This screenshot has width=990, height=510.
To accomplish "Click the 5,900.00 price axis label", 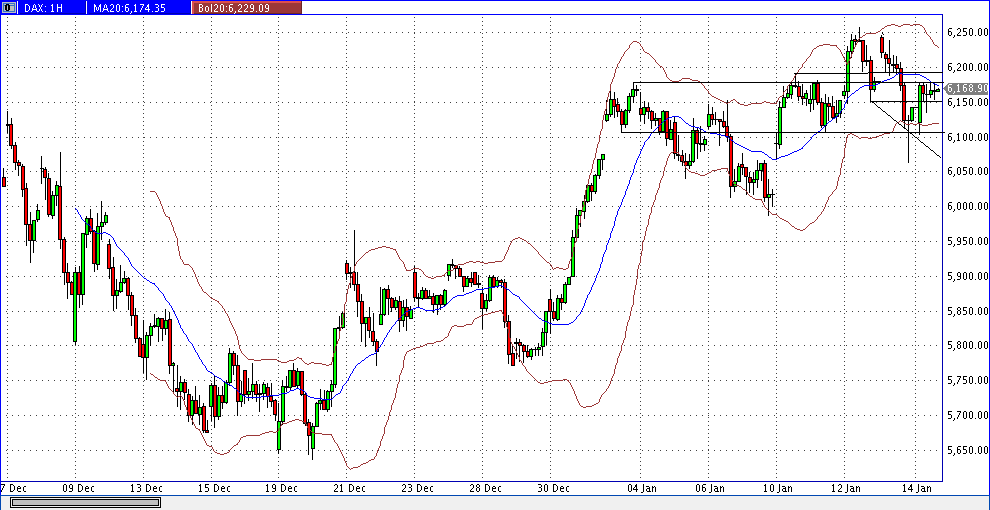I will (967, 276).
